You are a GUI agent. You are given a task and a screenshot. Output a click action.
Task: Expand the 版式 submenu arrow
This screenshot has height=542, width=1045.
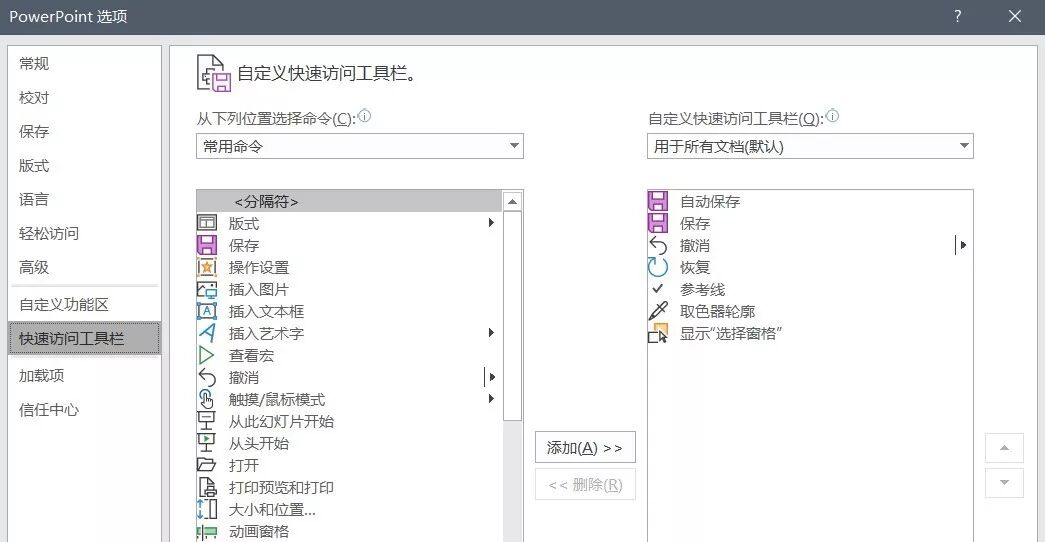(x=491, y=223)
